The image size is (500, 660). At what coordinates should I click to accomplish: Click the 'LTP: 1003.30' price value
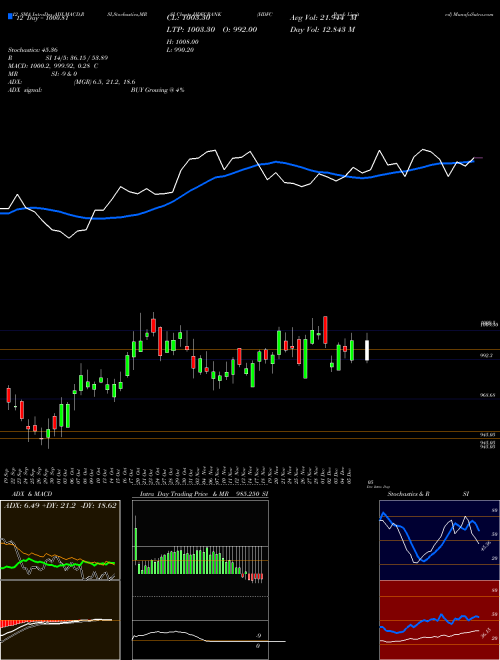coord(191,29)
